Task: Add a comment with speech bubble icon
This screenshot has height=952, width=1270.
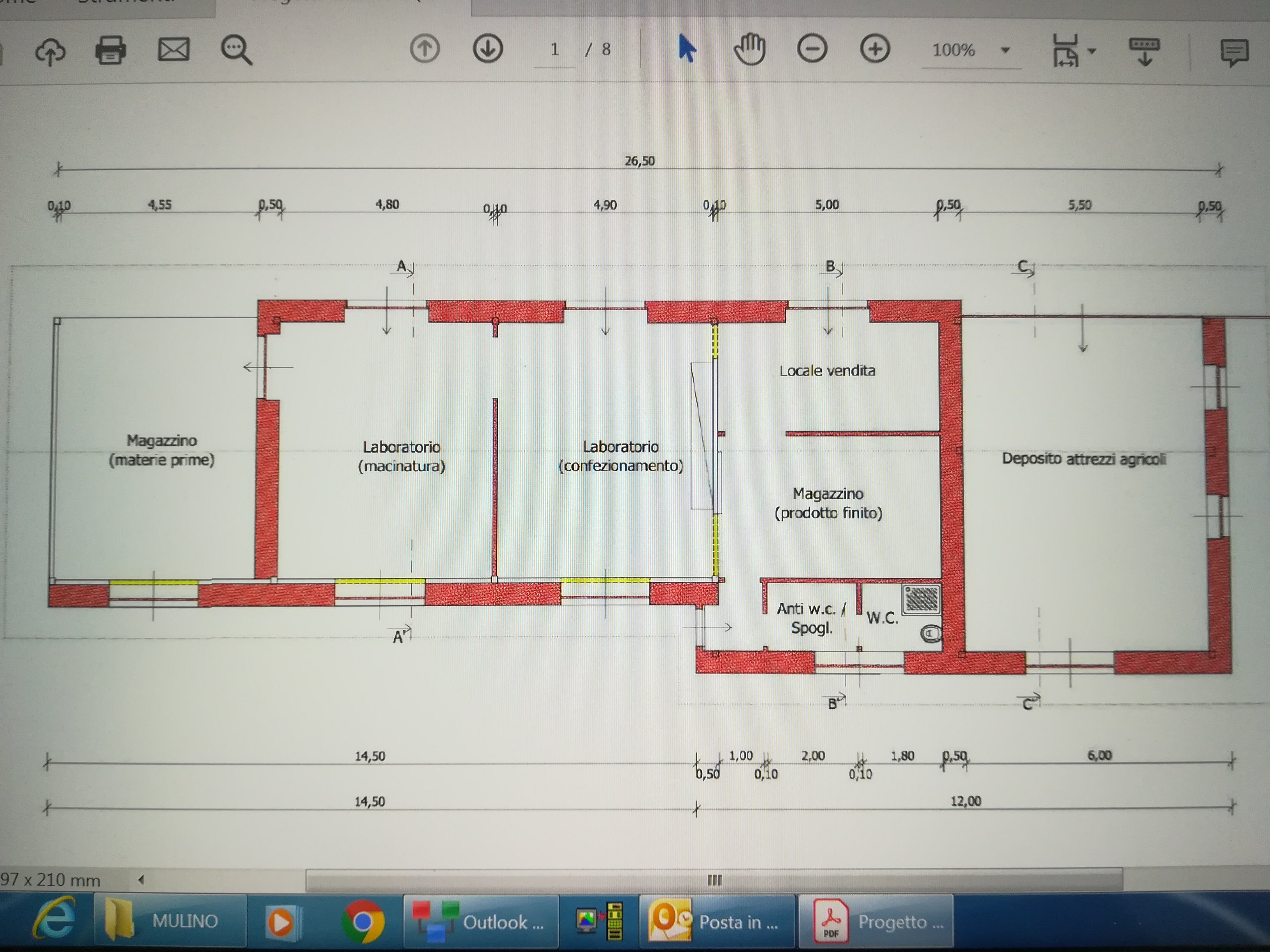Action: tap(1235, 53)
